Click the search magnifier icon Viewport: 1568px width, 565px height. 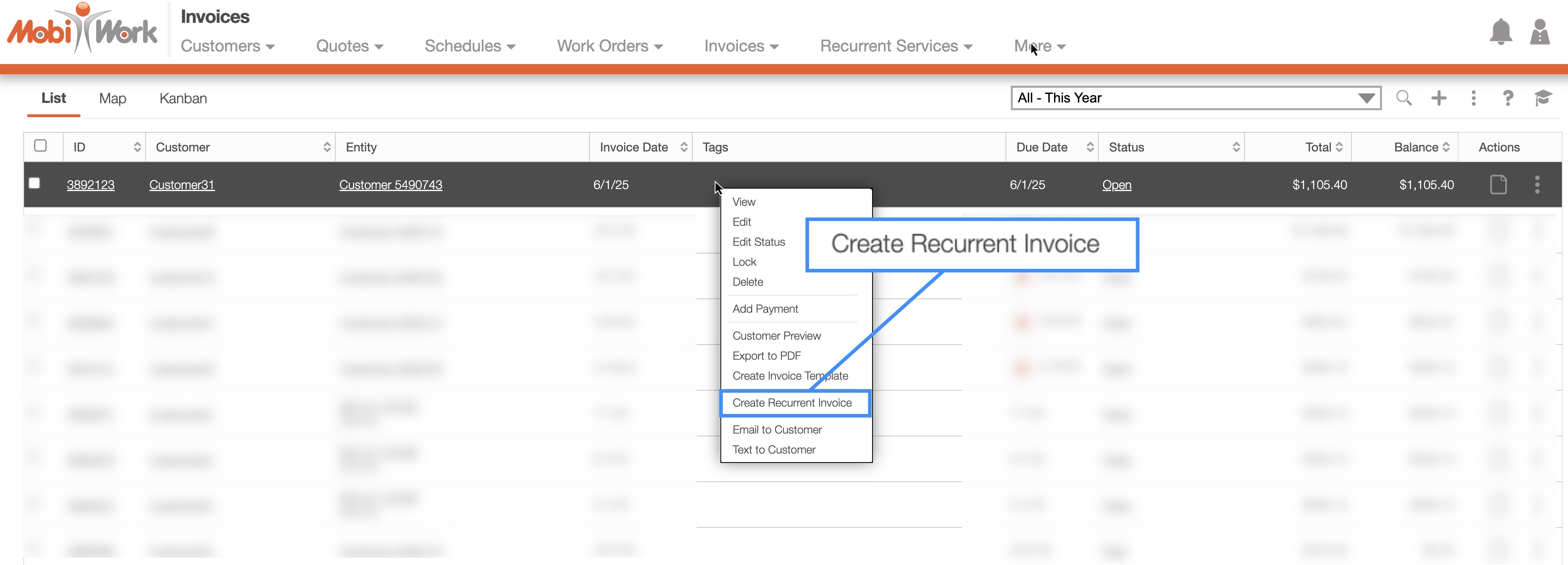click(1404, 98)
